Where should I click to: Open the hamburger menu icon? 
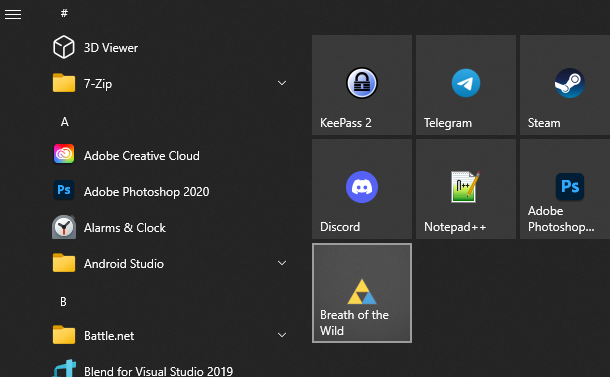tap(13, 14)
